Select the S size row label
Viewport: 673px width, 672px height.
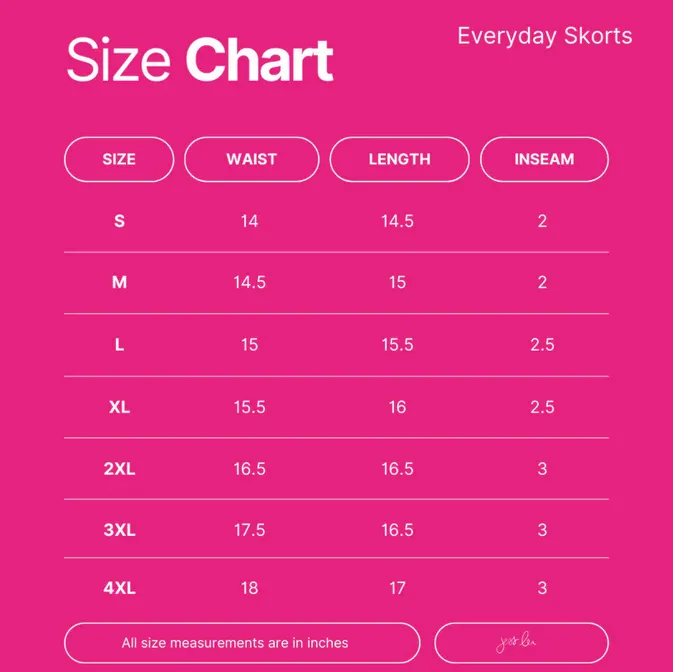point(119,221)
